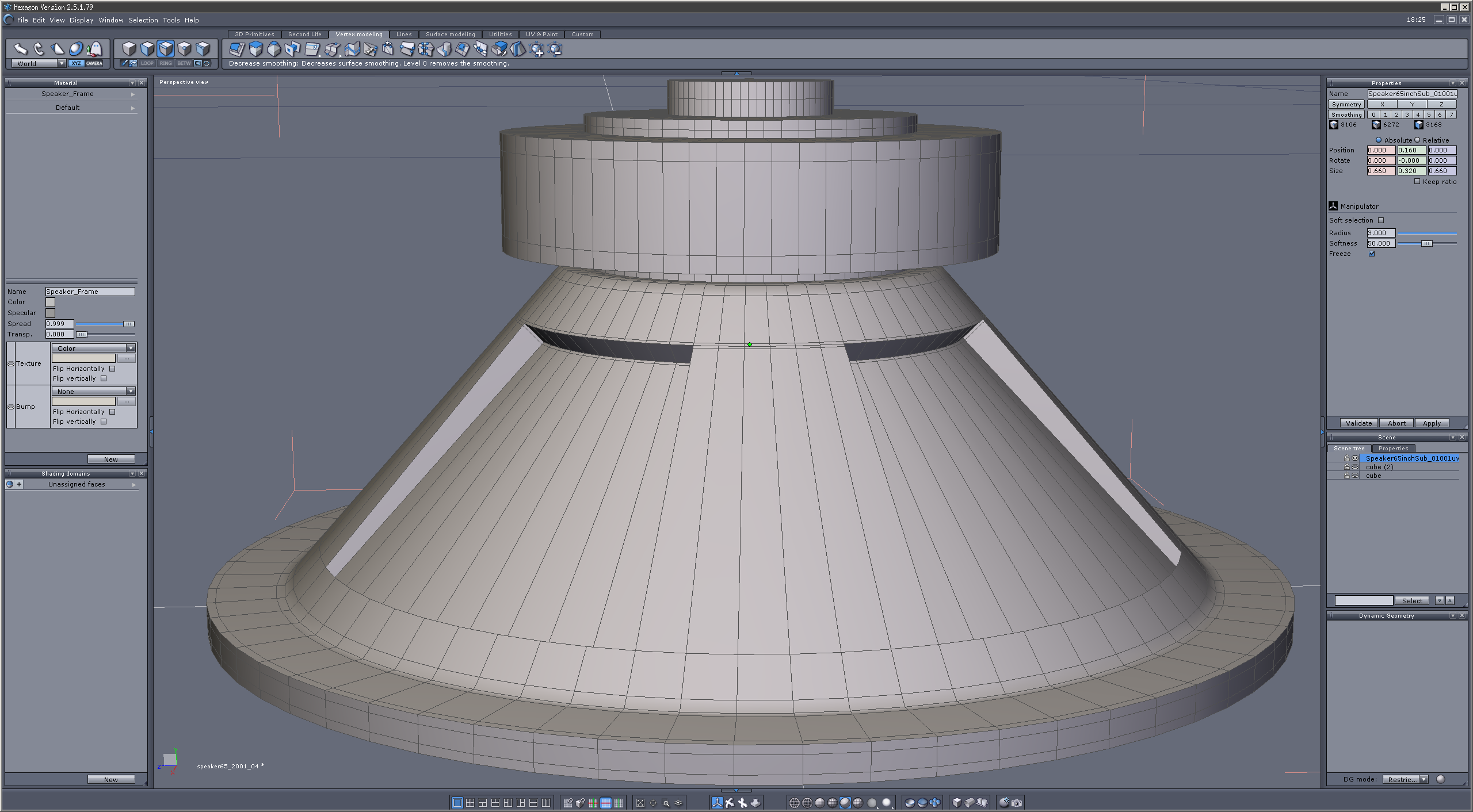Screen dimensions: 1473x812
Task: Click the Decrease smoothing icon
Action: click(555, 49)
